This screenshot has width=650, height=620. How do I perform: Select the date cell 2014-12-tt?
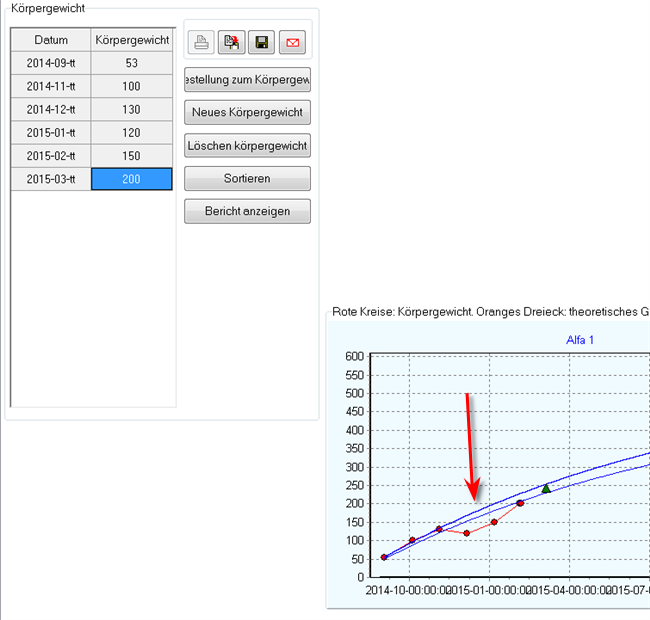[x=51, y=109]
